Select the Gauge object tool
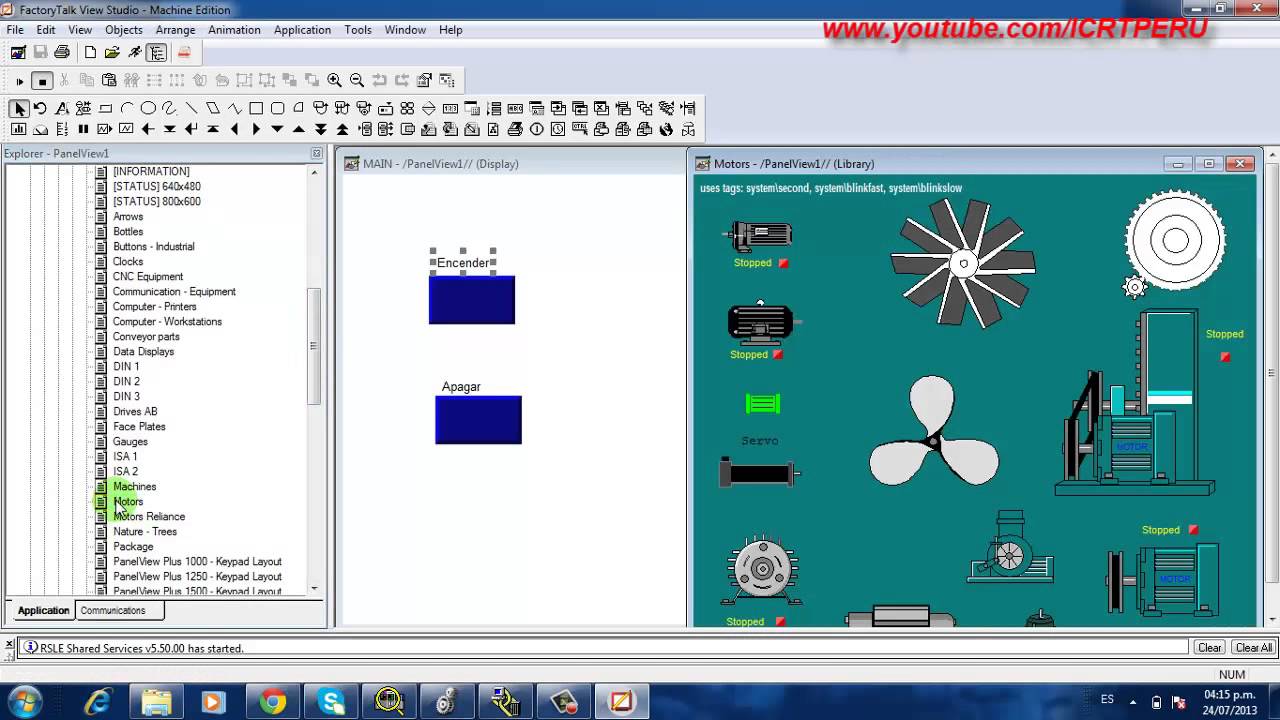Screen dimensions: 1280x720 pos(40,129)
